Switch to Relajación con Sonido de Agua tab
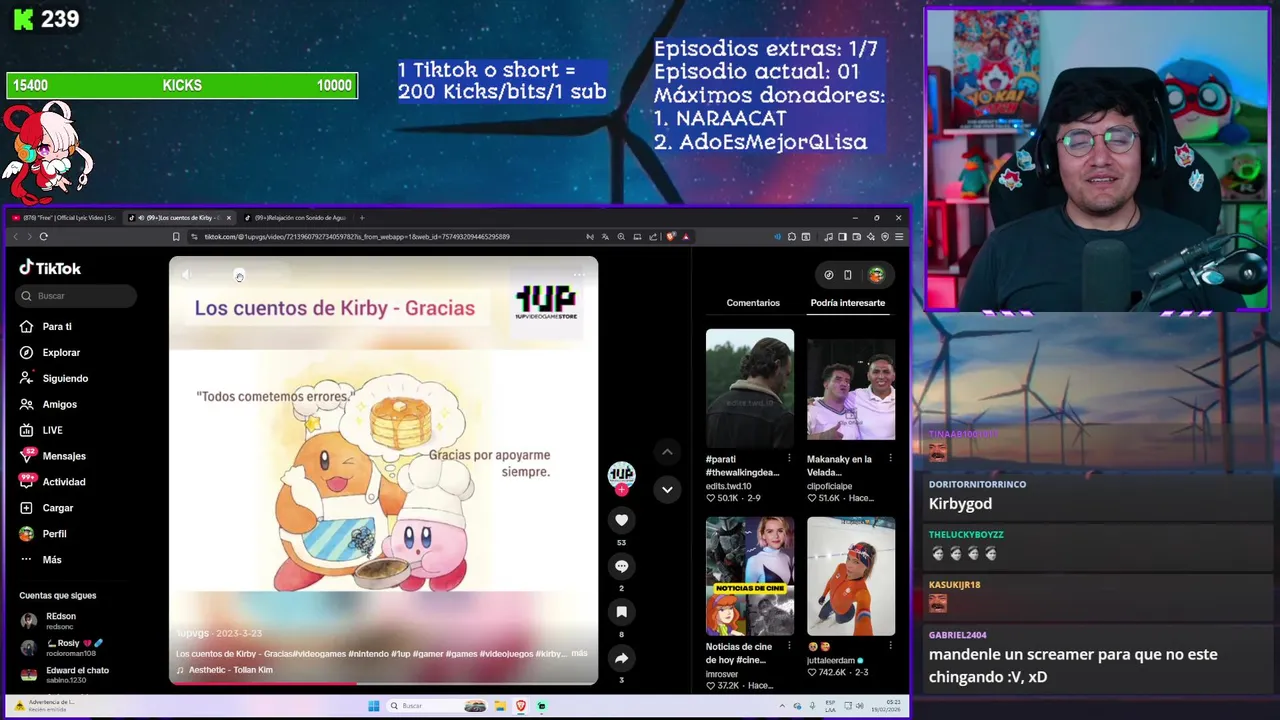1280x720 pixels. [297, 218]
